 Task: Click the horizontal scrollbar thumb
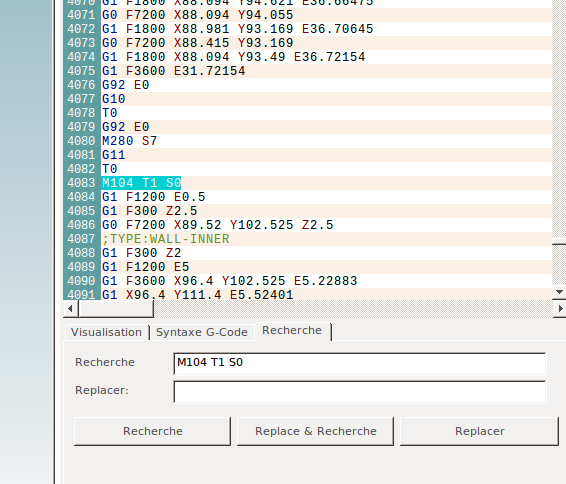tap(116, 309)
